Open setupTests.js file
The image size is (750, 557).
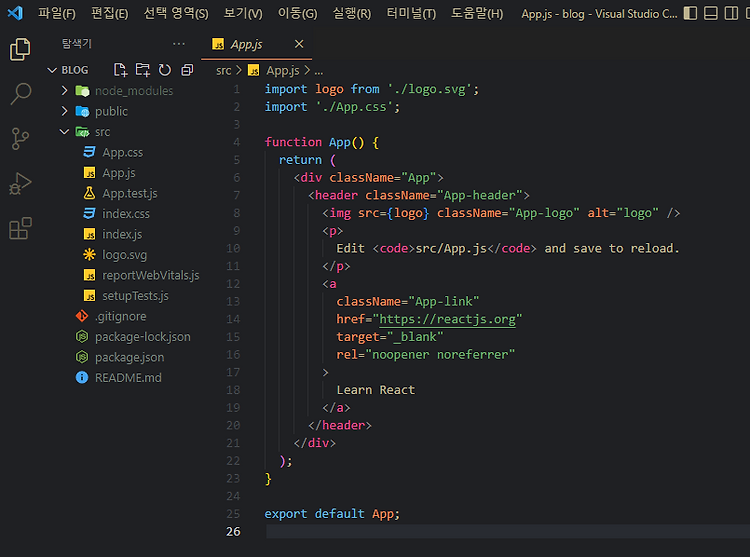point(135,296)
